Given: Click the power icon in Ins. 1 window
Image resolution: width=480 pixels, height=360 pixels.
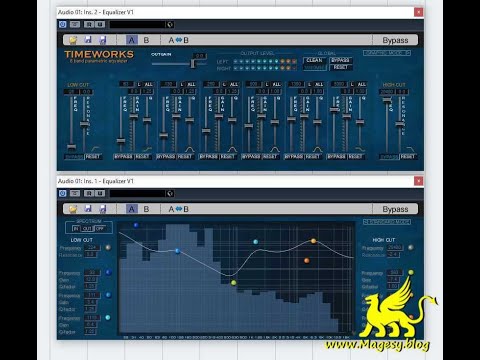Looking at the screenshot, I should tap(62, 193).
